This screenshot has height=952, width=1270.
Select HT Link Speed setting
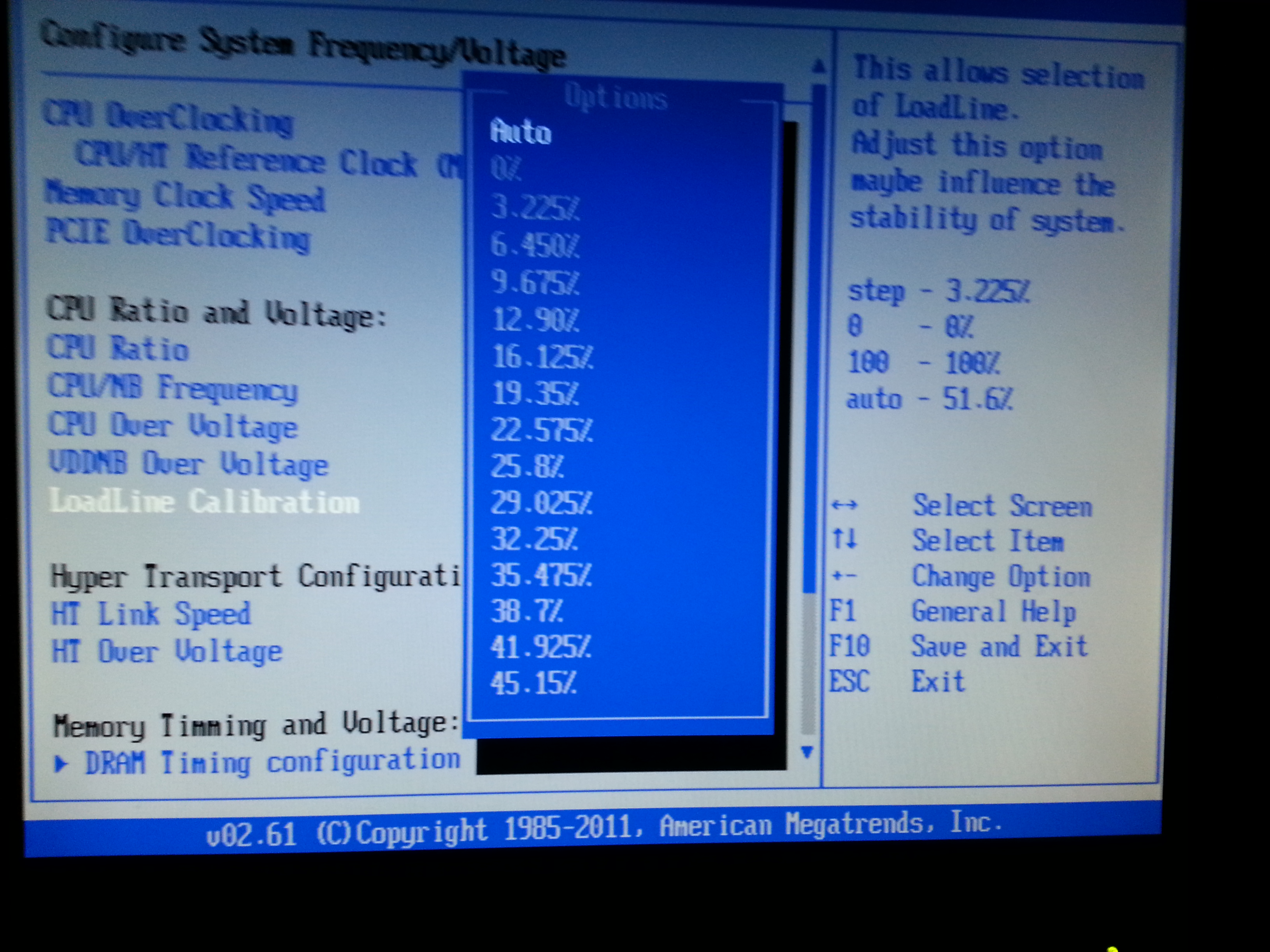tap(151, 614)
